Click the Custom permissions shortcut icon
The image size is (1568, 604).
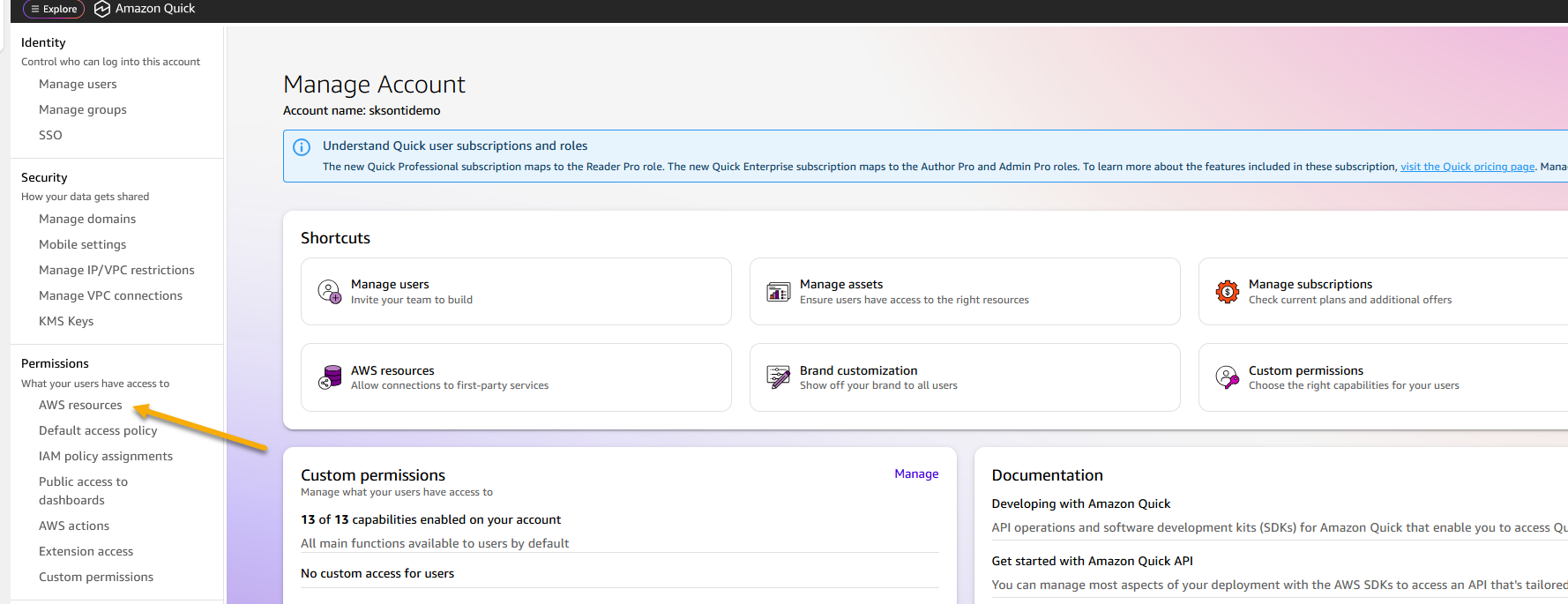click(x=1228, y=377)
